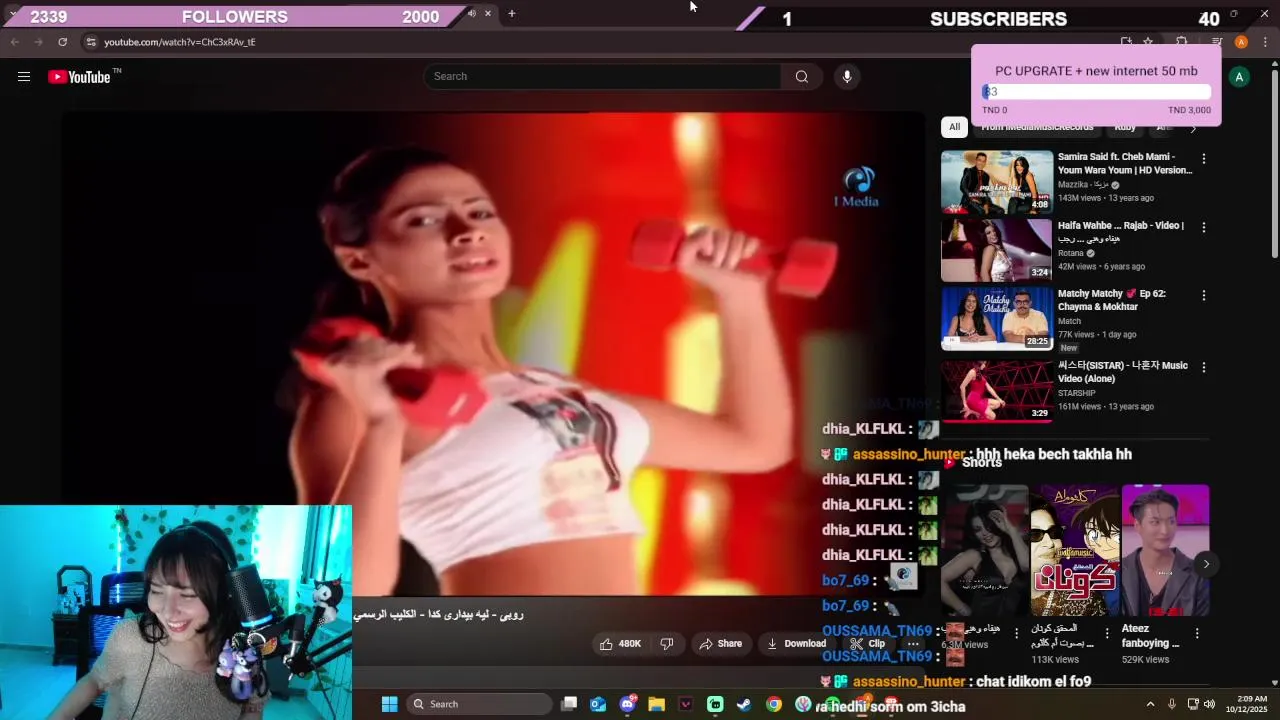The height and width of the screenshot is (720, 1280).
Task: Open the Chrome profile avatar in toolbar
Action: (1241, 42)
